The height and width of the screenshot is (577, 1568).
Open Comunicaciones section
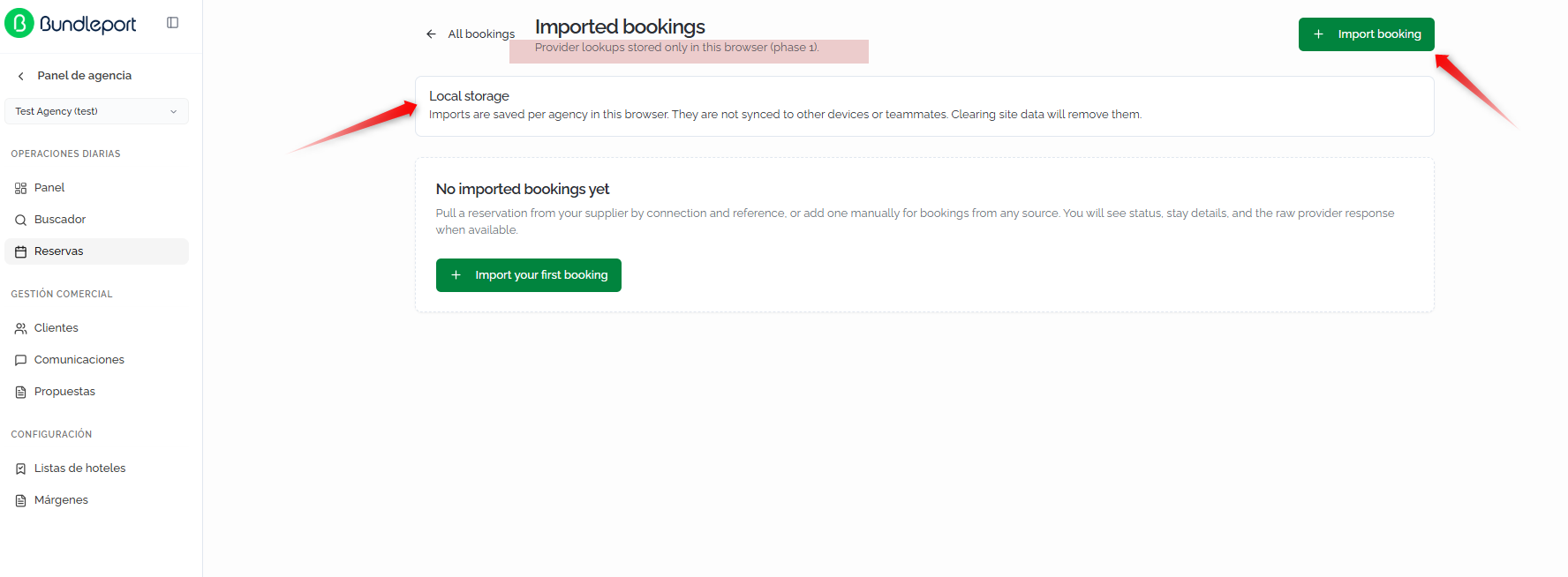96,360
